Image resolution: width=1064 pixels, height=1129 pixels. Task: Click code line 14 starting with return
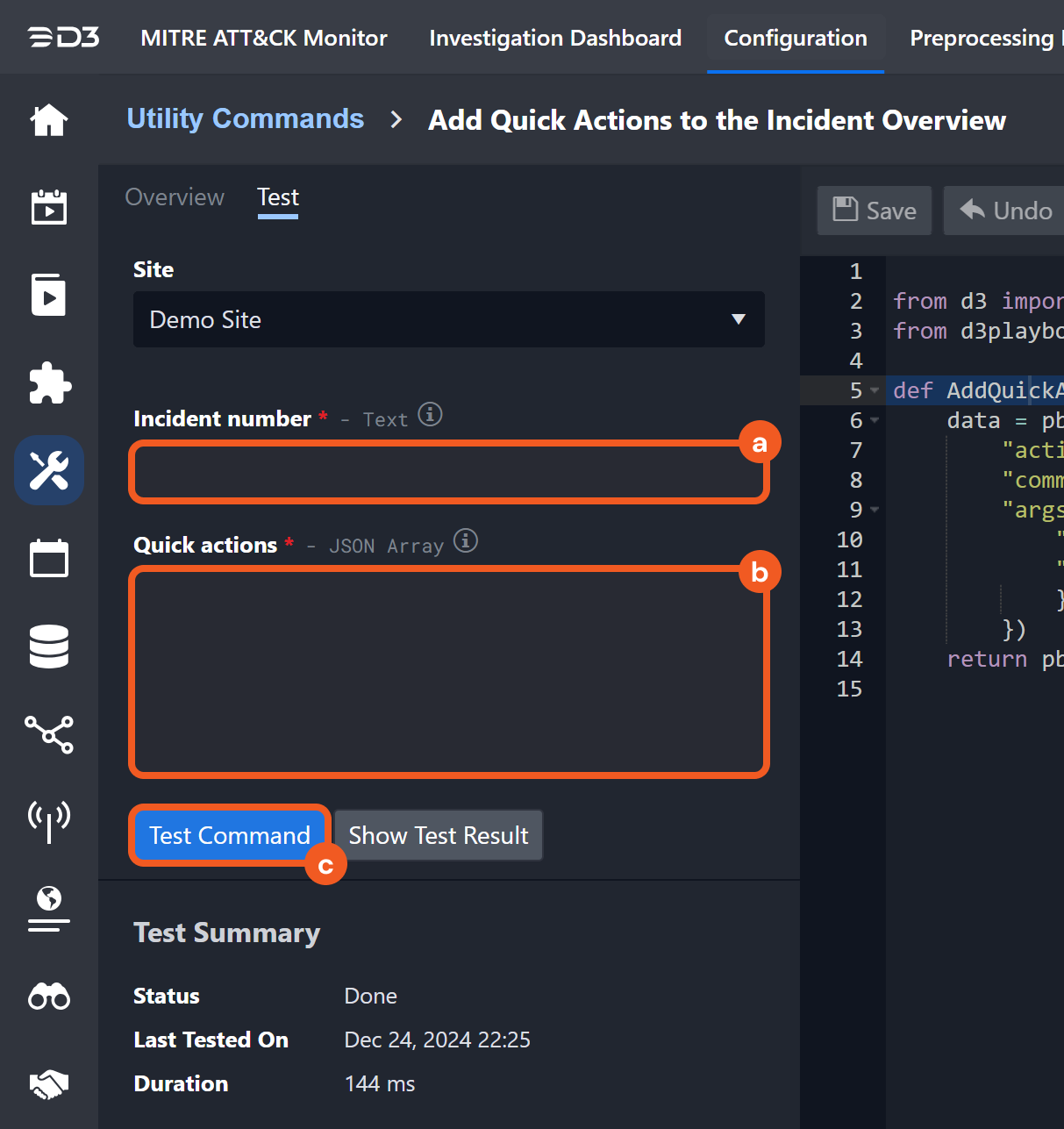click(x=1005, y=659)
